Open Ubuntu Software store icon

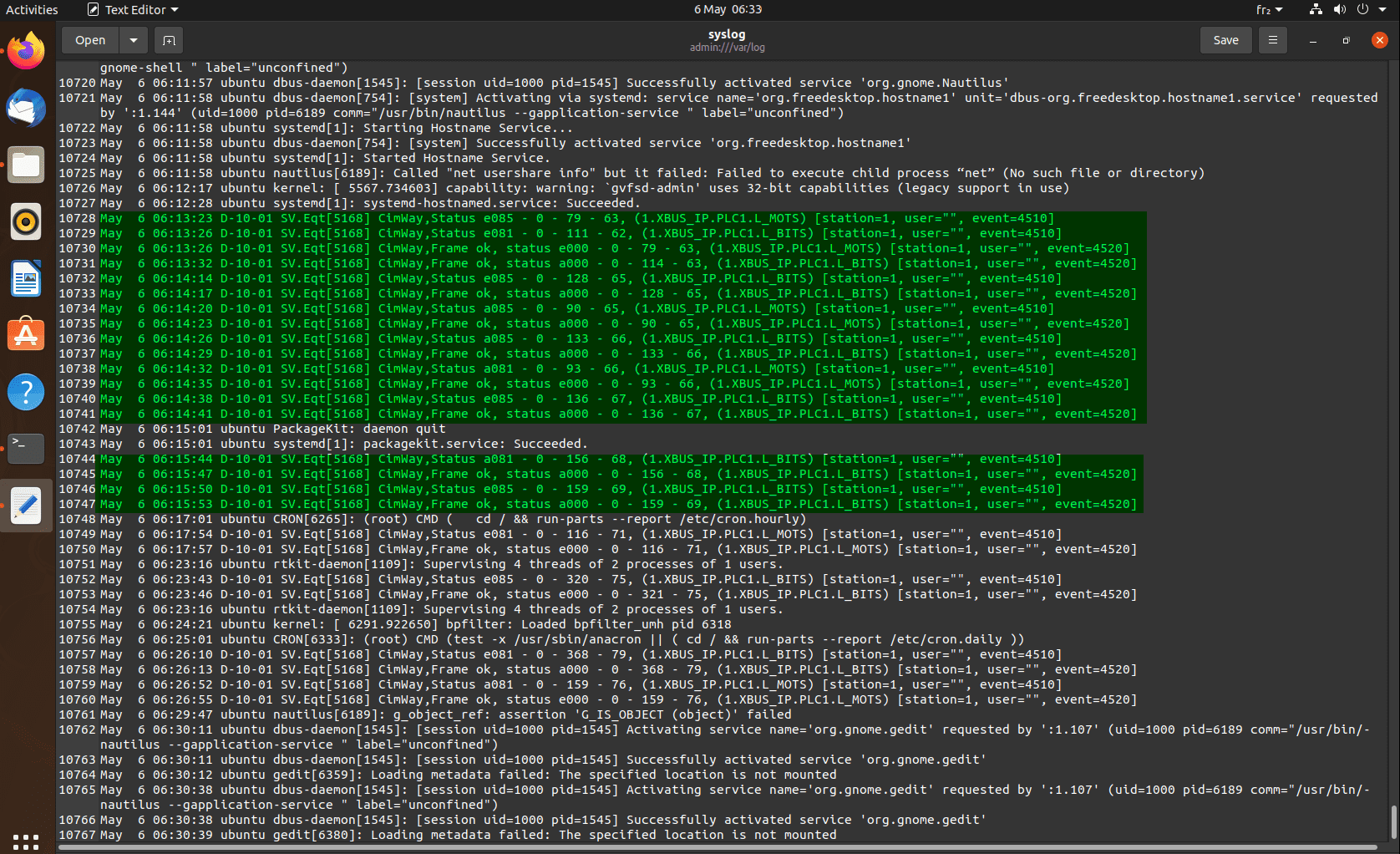coord(26,335)
